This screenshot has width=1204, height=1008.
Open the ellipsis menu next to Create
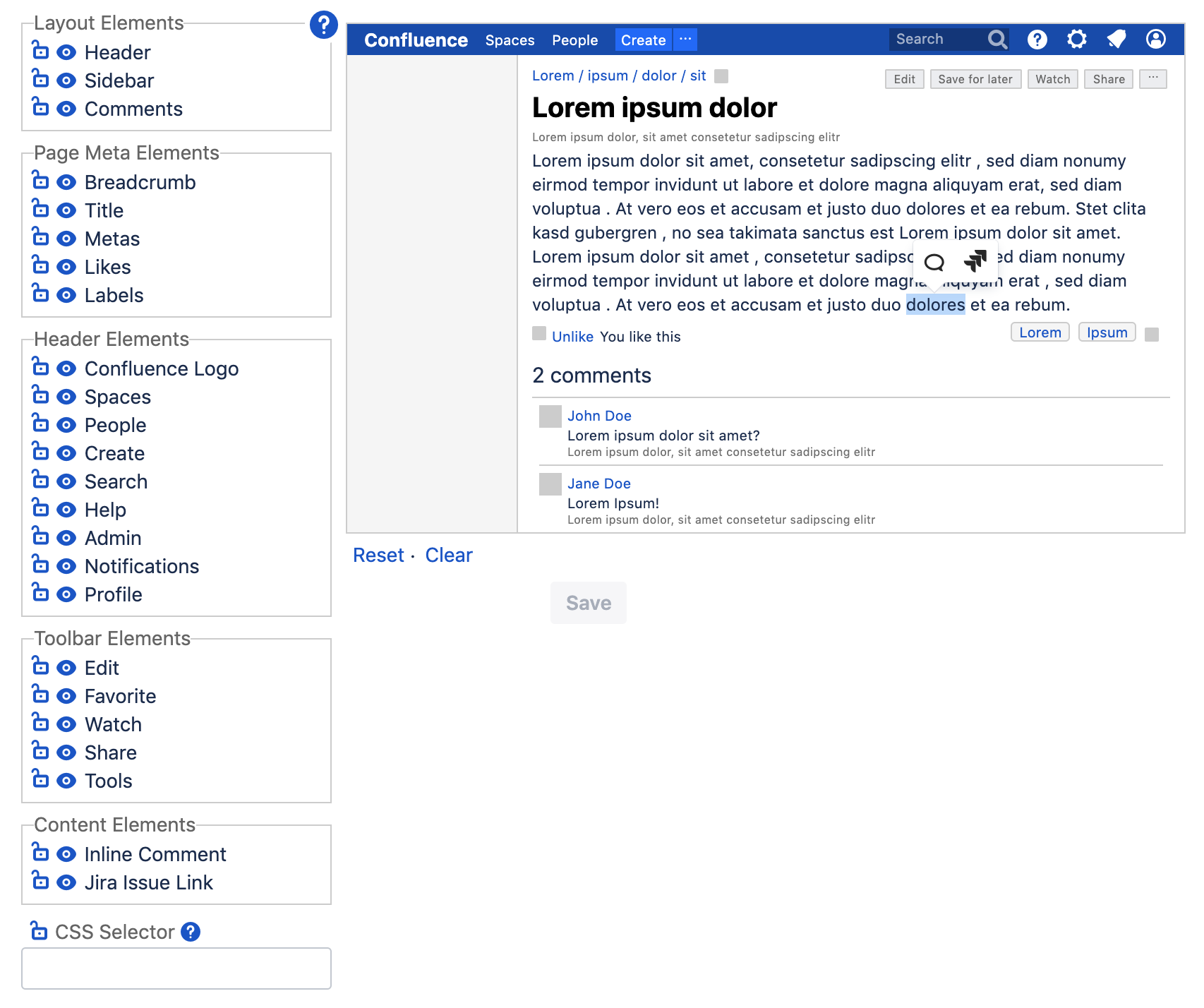pyautogui.click(x=684, y=40)
